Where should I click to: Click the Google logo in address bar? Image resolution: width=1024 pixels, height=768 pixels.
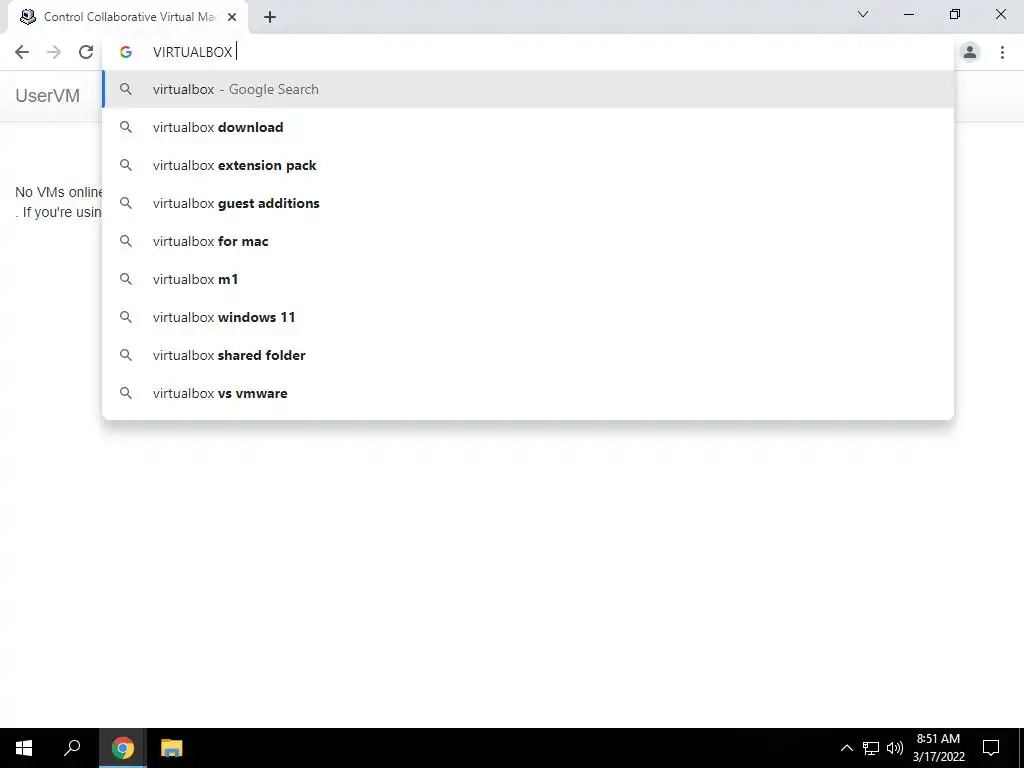[x=126, y=52]
